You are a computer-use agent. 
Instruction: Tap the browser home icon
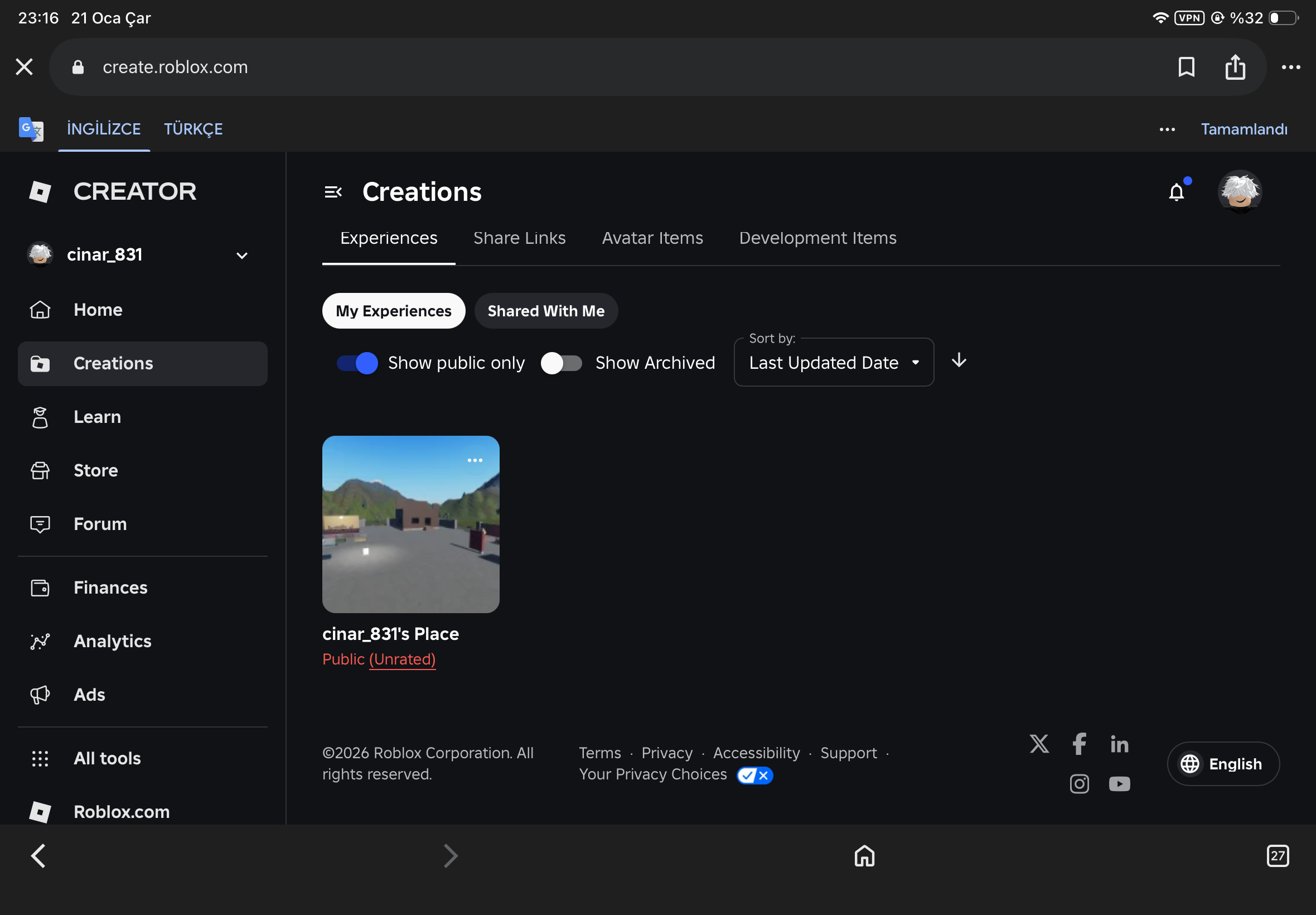864,855
